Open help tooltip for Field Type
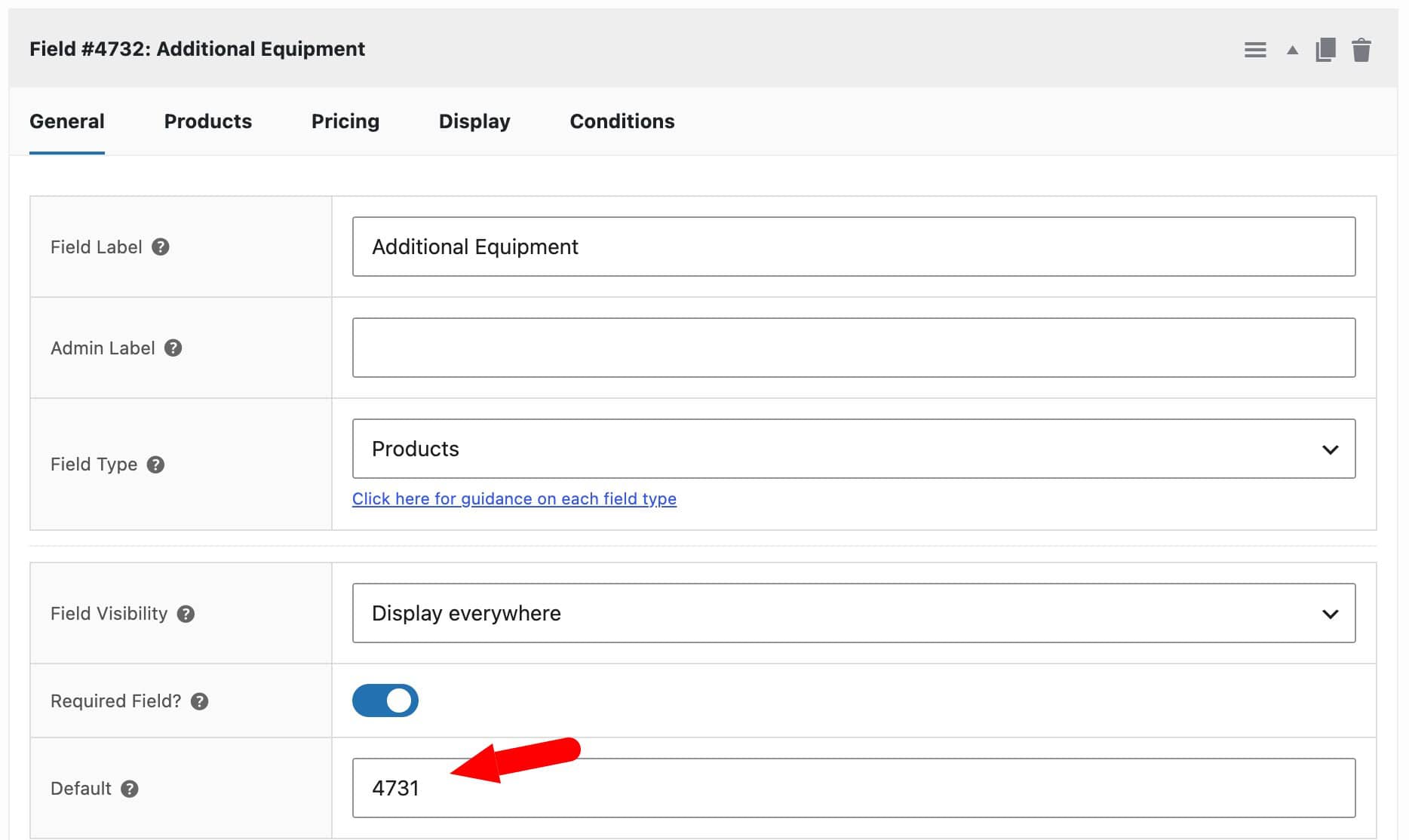This screenshot has width=1409, height=840. (x=156, y=464)
